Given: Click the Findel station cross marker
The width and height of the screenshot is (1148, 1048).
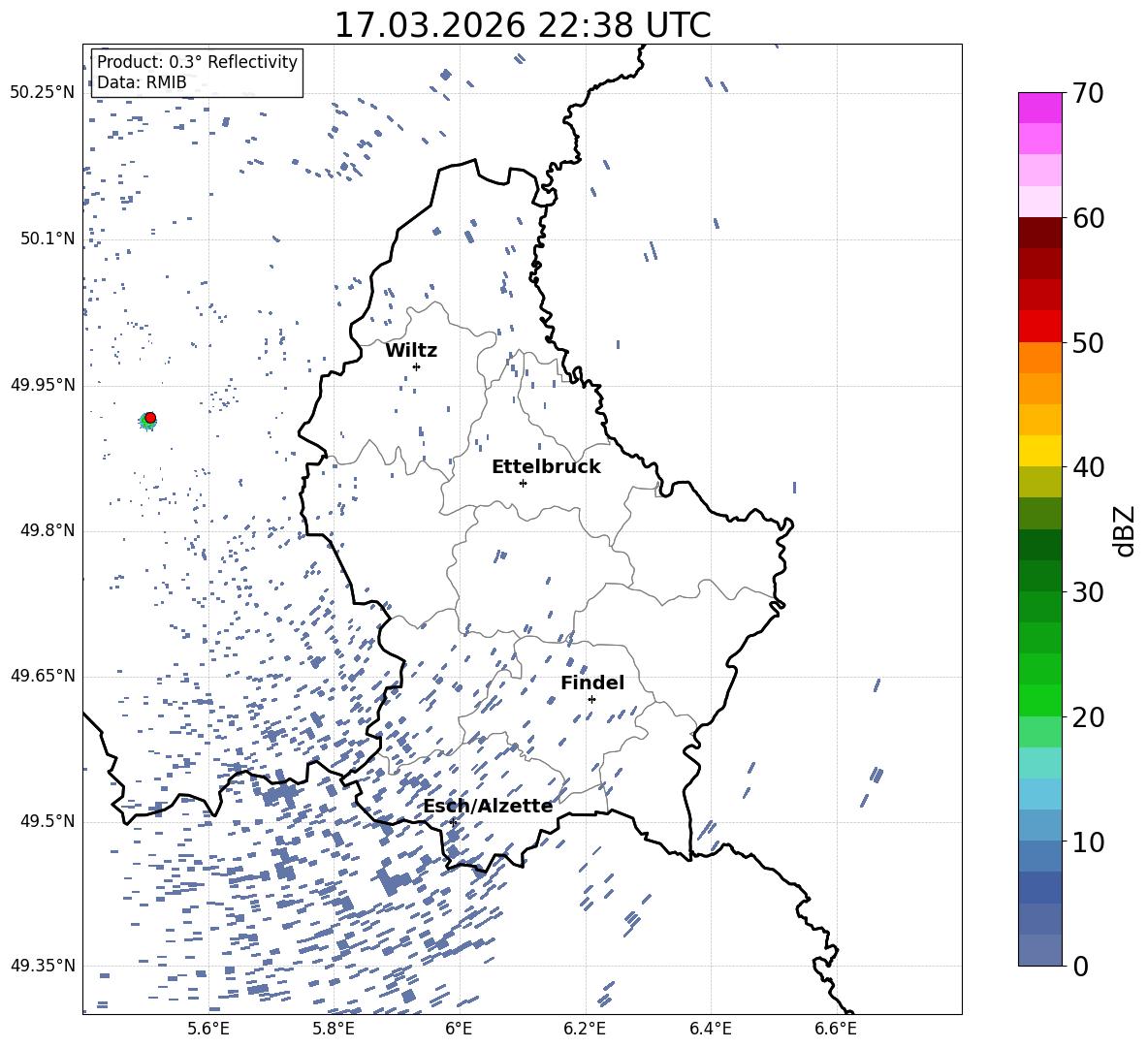Looking at the screenshot, I should coord(591,700).
